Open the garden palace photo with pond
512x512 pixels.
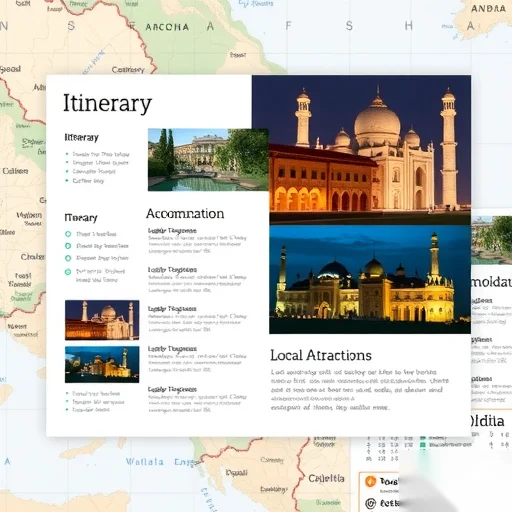[208, 160]
